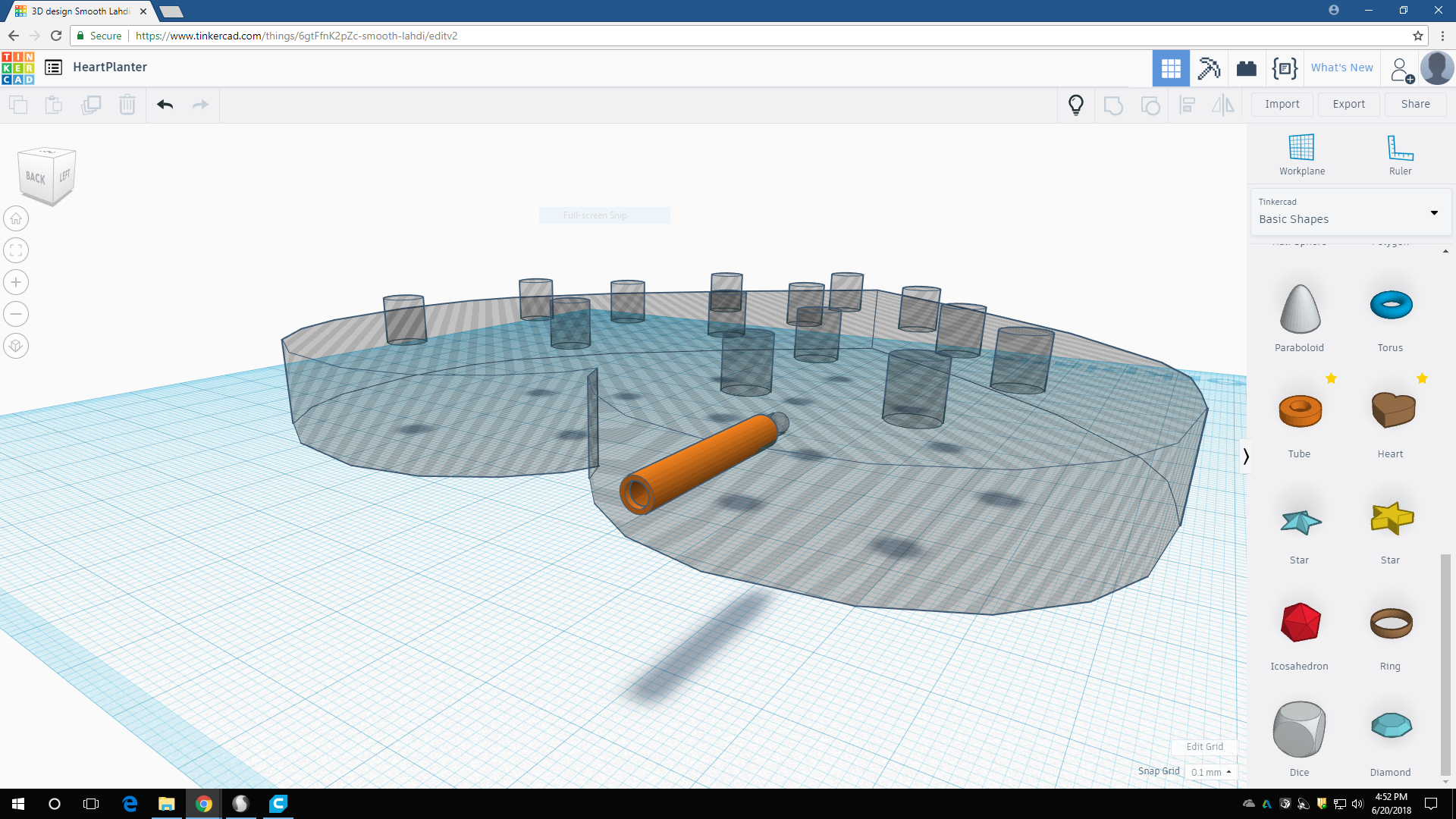
Task: Select the Ruler tool
Action: (1400, 155)
